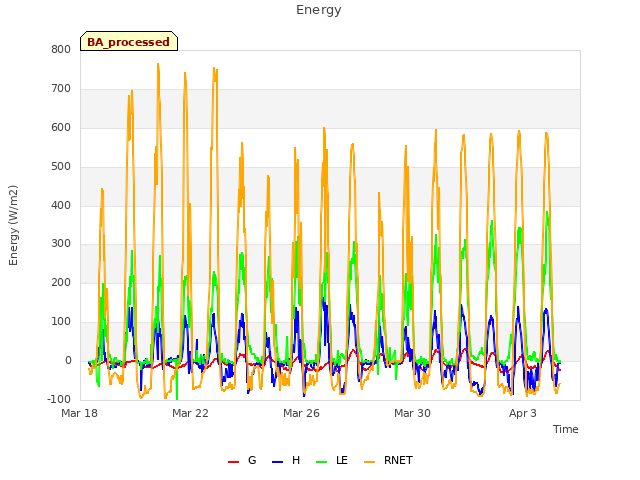This screenshot has width=640, height=480.
Task: Click the orange RNET legend color marker
Action: click(x=369, y=462)
